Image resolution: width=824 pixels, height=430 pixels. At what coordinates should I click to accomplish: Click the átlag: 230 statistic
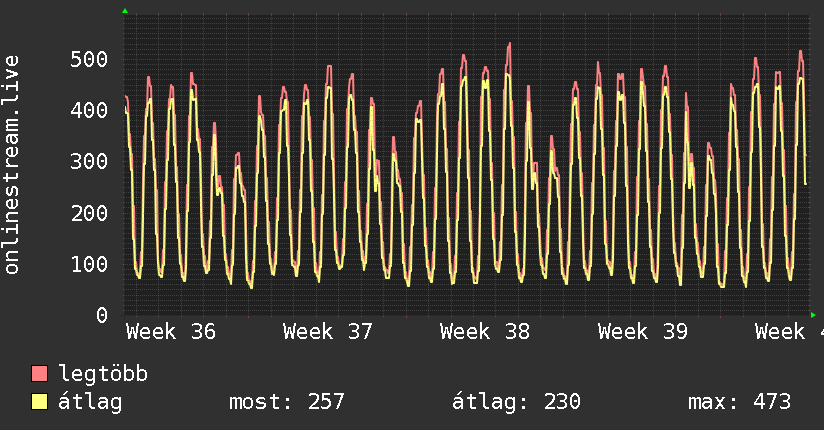(x=517, y=402)
